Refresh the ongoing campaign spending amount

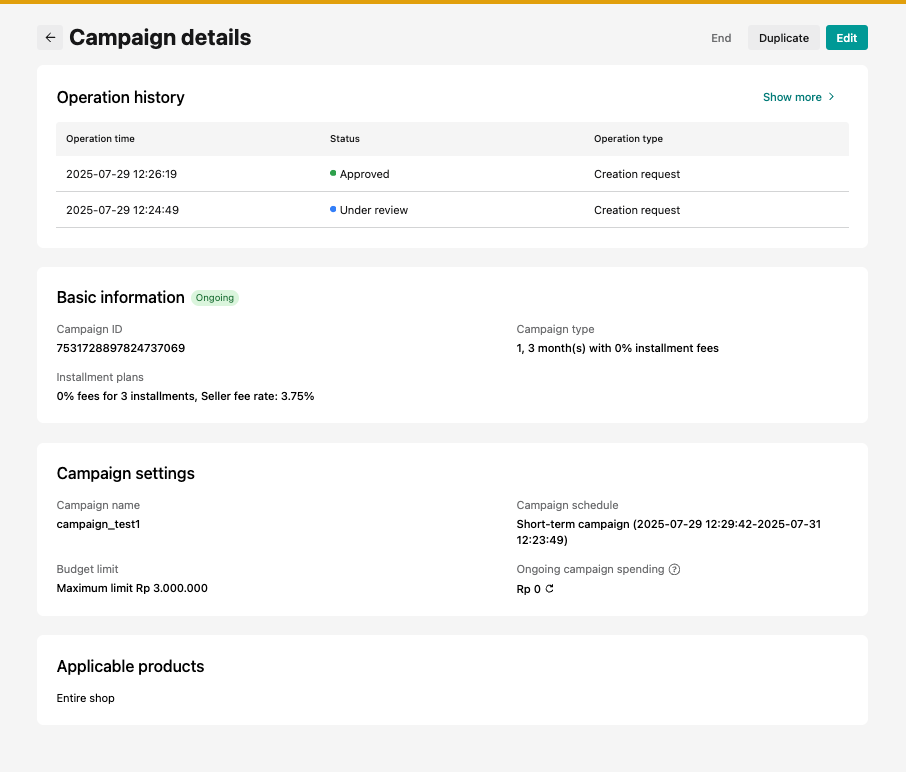pos(549,589)
